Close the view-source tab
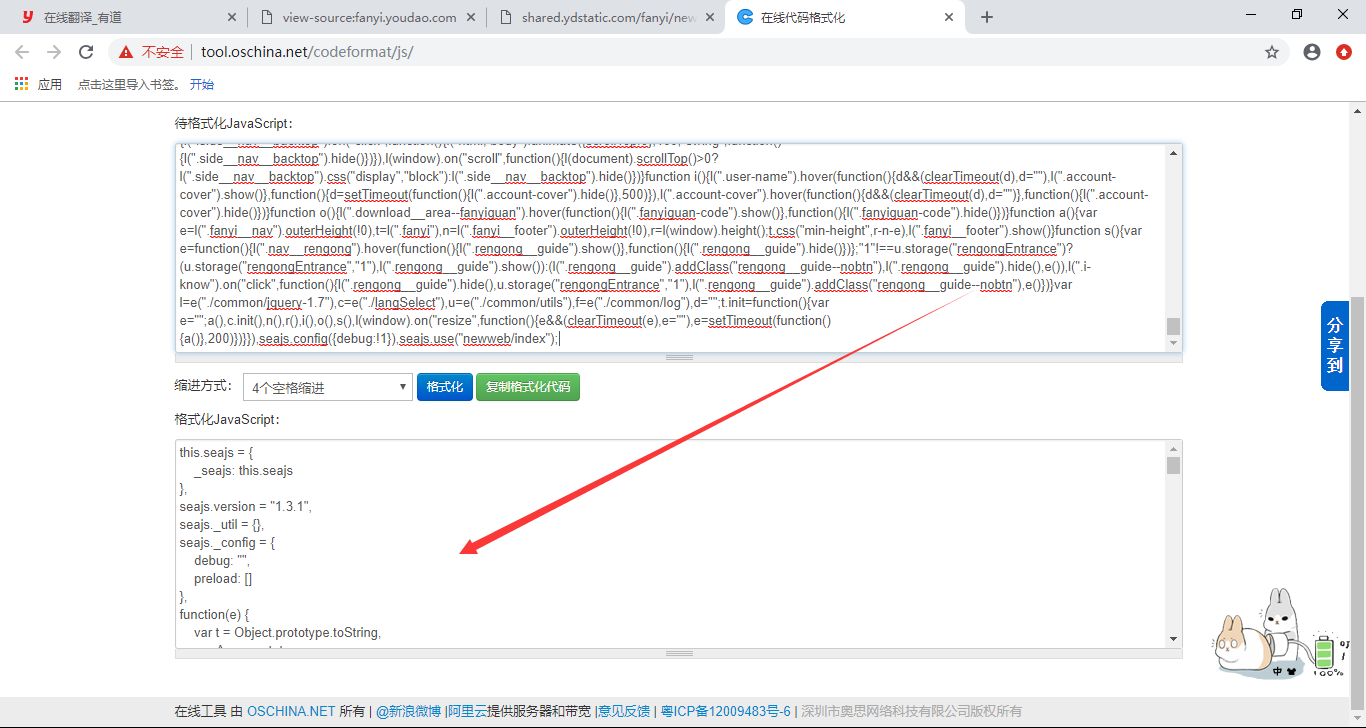The image size is (1366, 728). pos(471,17)
